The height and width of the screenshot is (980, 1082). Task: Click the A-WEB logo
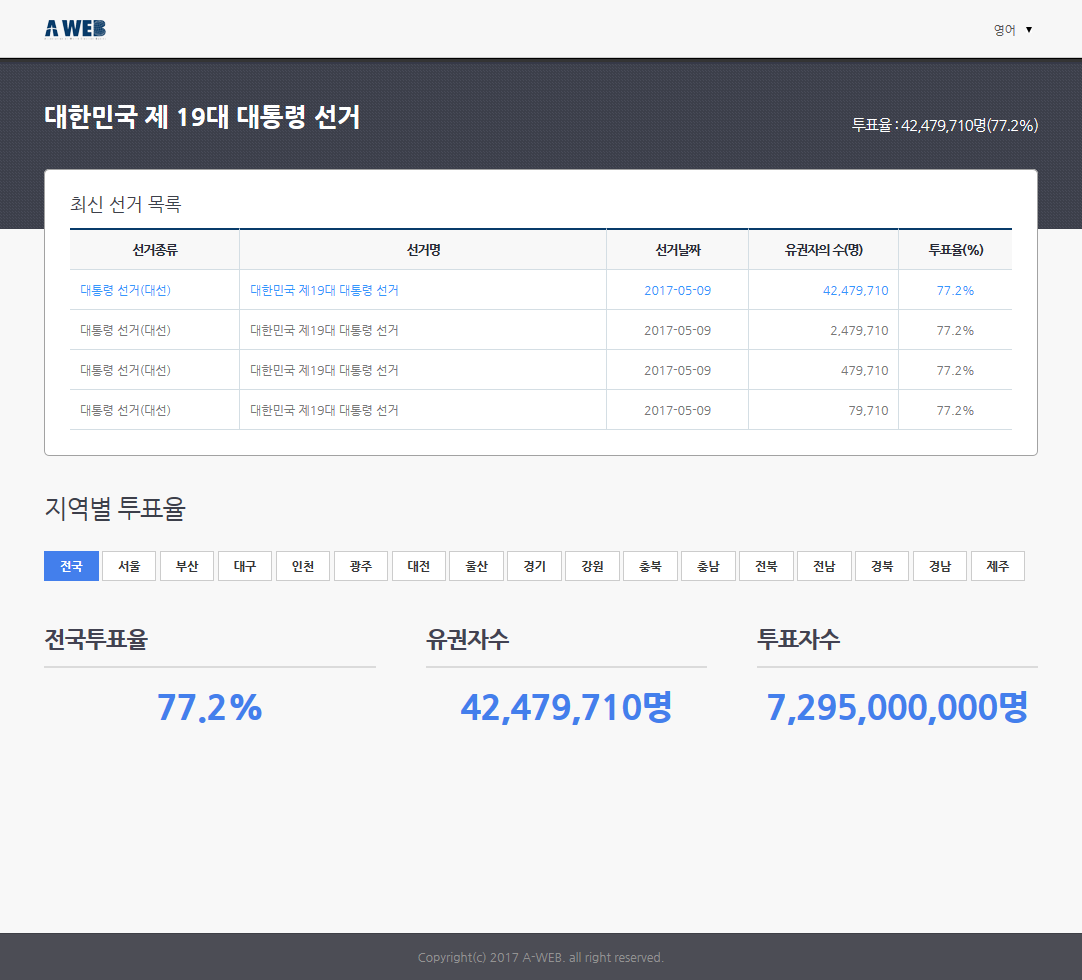coord(75,29)
